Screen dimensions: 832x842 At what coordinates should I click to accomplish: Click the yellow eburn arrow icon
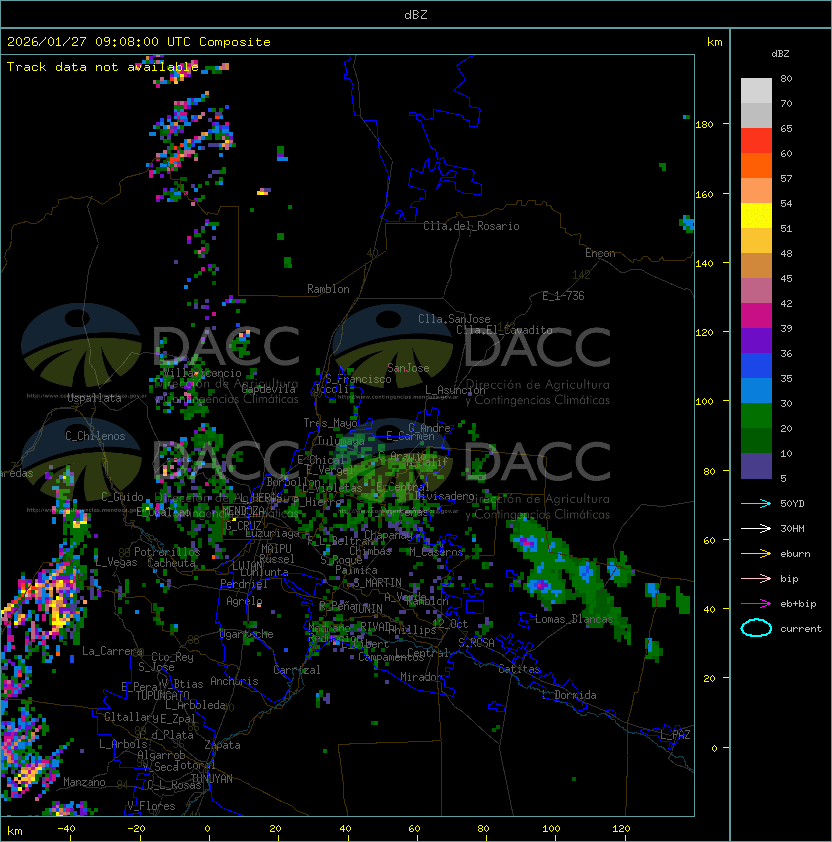tap(756, 553)
